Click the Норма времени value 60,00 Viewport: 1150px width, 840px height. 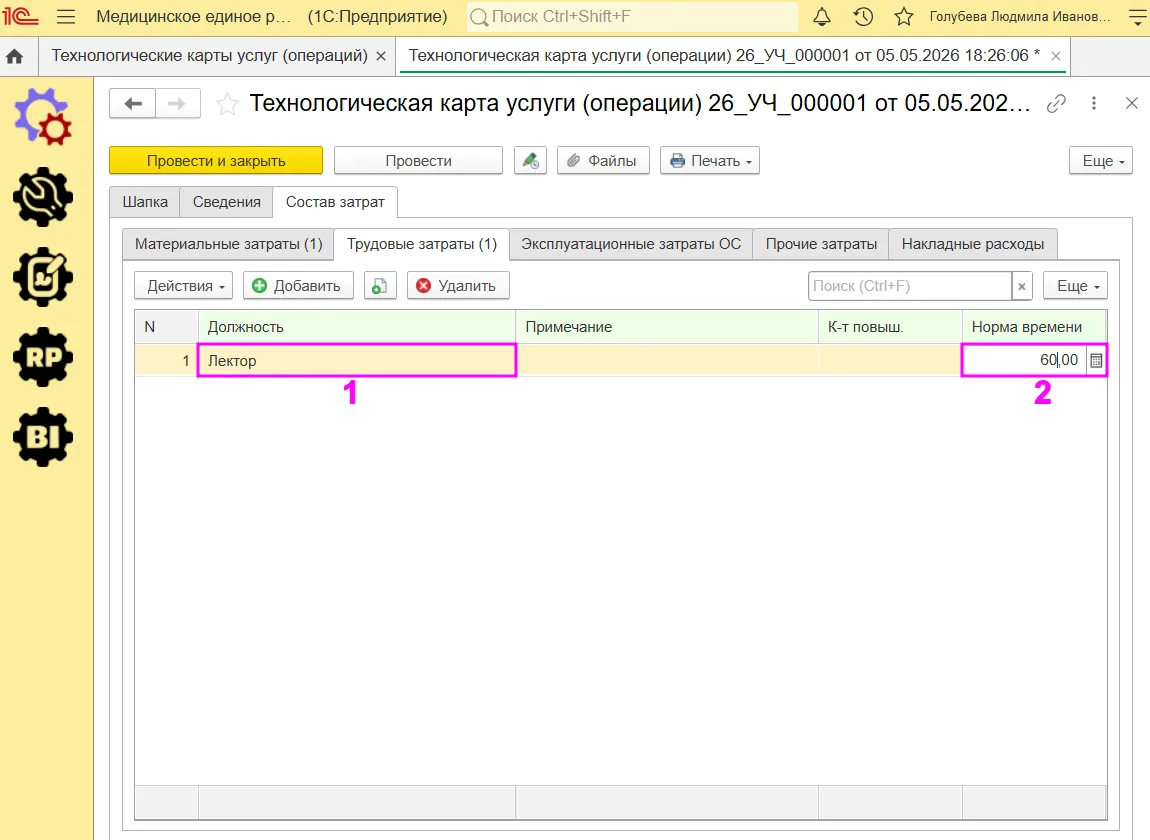coord(1058,360)
